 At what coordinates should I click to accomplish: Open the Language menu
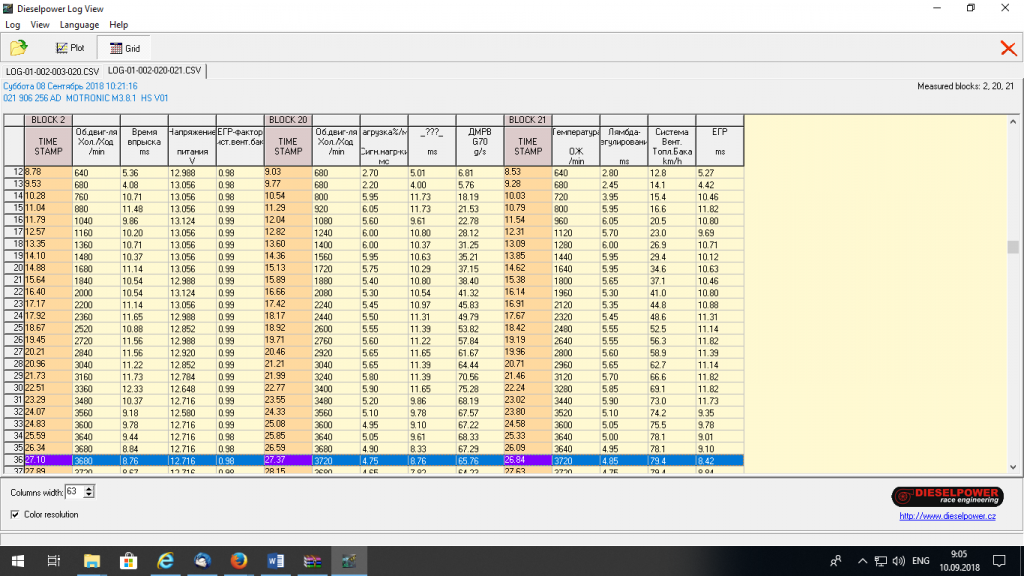(79, 24)
